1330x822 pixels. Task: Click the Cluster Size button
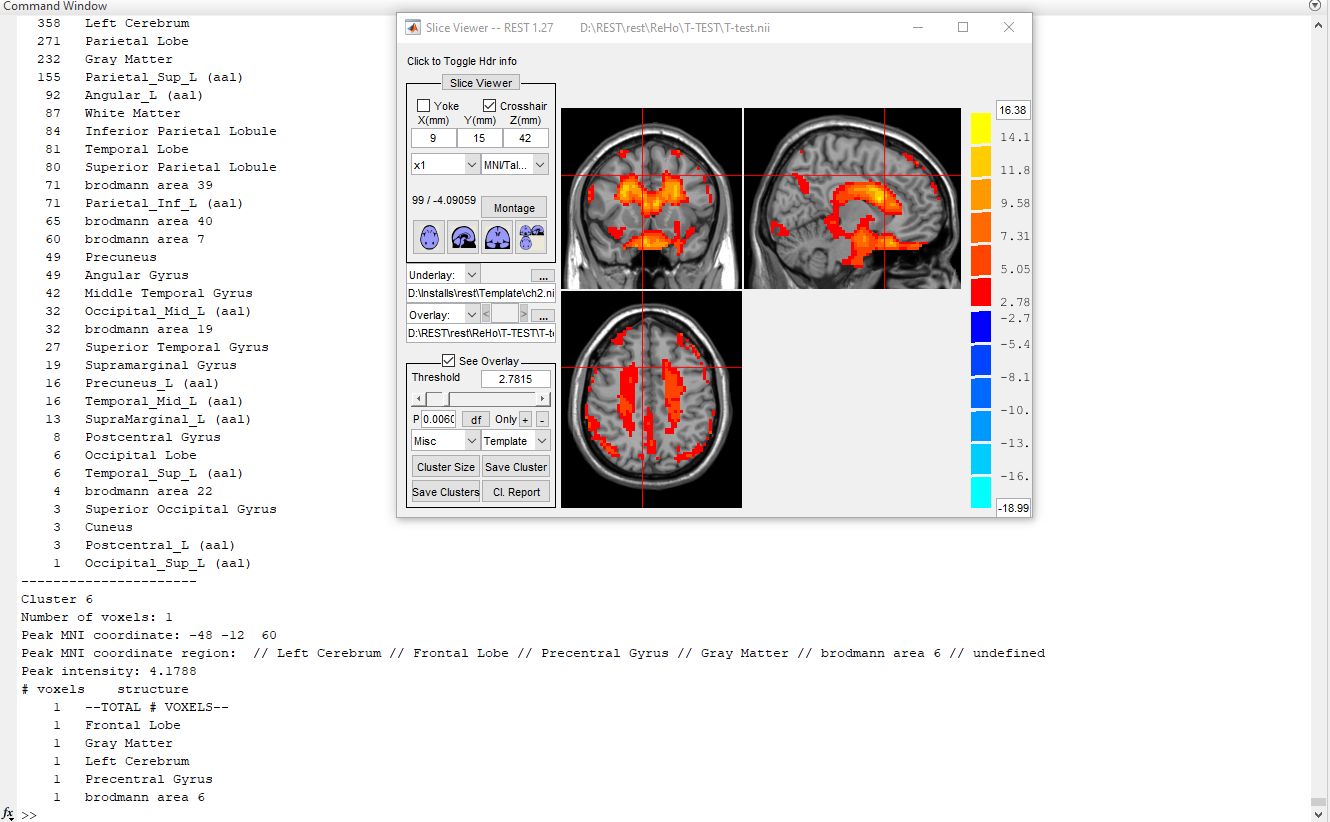[446, 467]
